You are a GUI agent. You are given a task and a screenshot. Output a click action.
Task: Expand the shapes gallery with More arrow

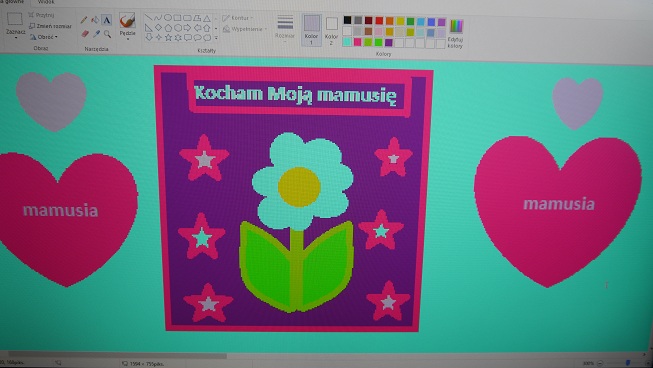[x=216, y=38]
